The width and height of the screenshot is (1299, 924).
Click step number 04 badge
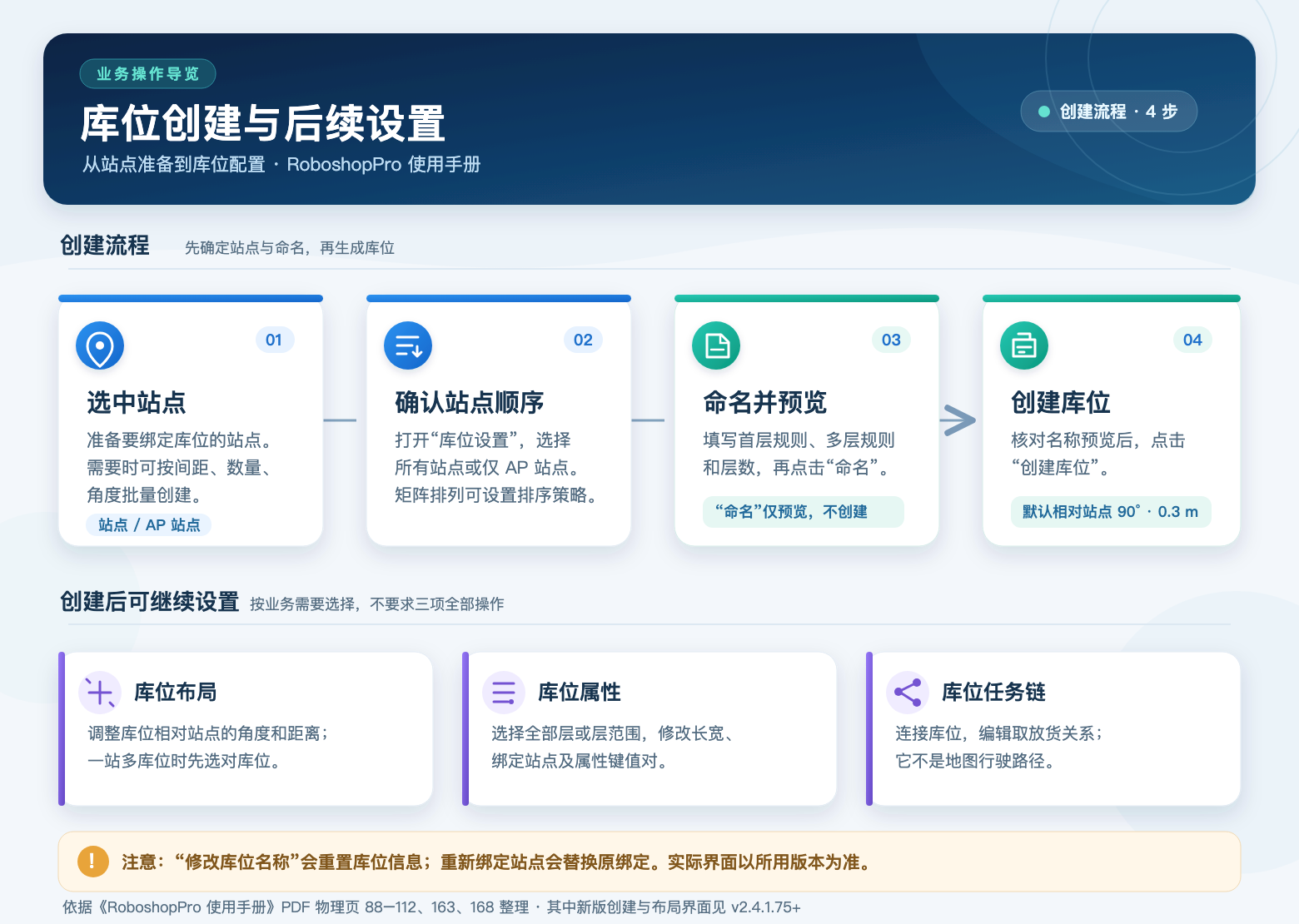[1192, 340]
